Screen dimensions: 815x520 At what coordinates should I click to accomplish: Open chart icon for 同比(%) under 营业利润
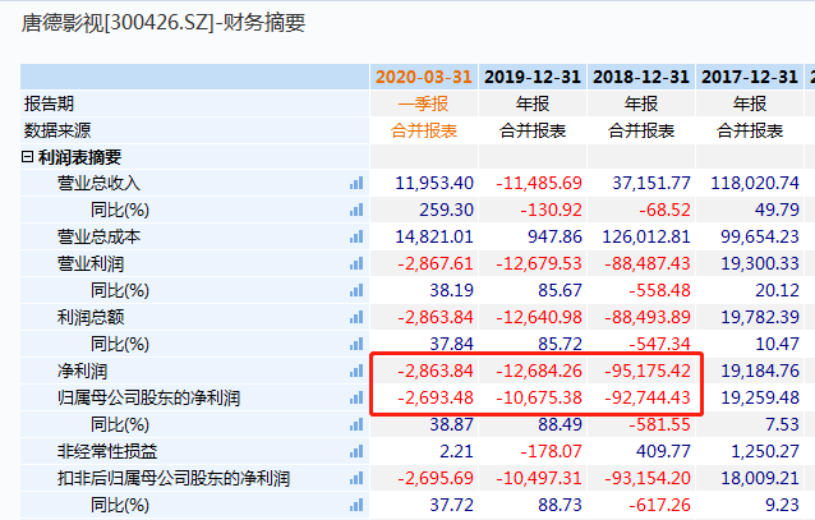point(357,290)
